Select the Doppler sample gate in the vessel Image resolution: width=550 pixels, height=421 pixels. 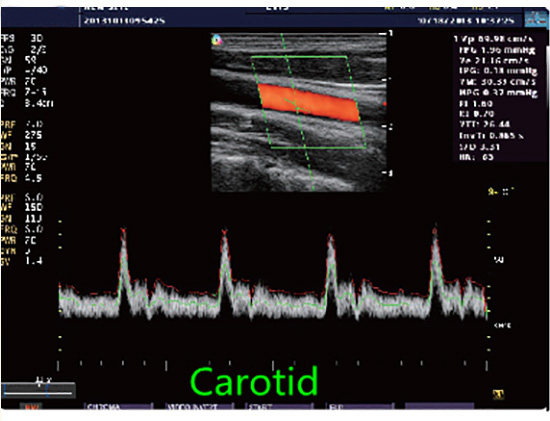[295, 104]
